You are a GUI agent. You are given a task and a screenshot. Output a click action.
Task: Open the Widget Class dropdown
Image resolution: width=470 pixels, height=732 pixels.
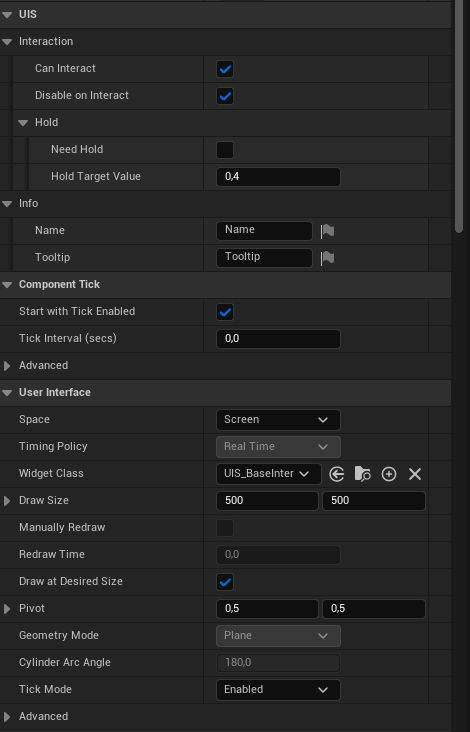269,474
